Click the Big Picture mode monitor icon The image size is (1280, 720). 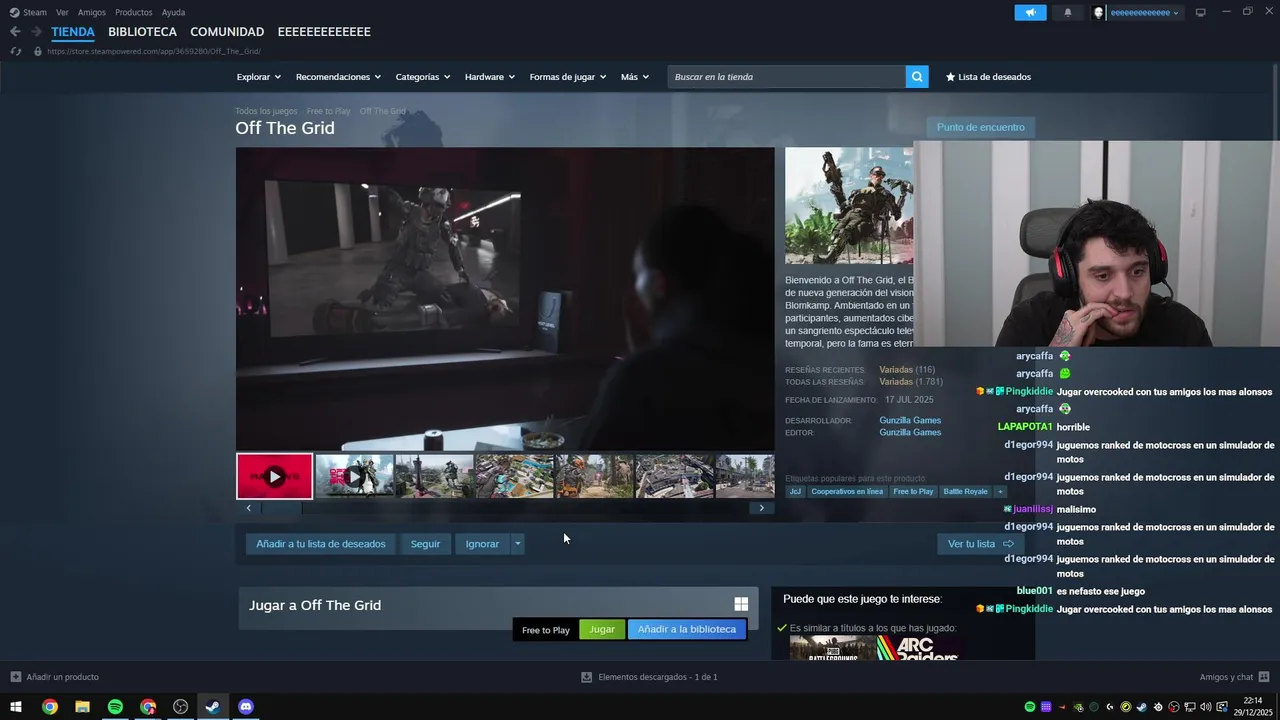click(1201, 13)
